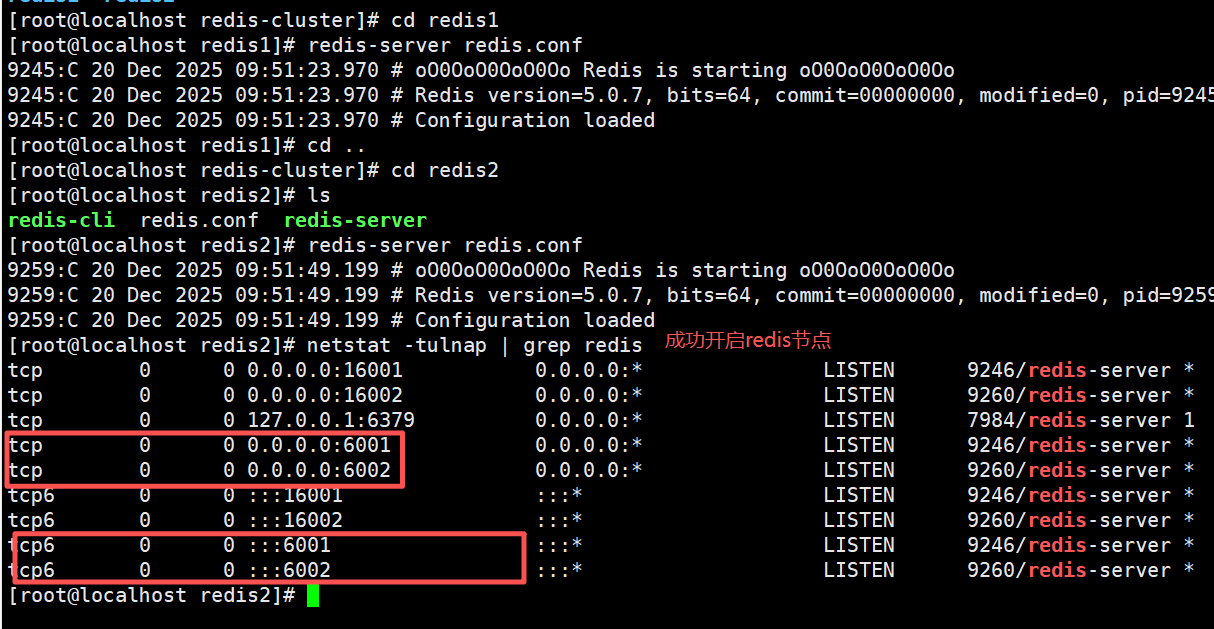This screenshot has width=1214, height=629.
Task: Select the 'Redis is starting' line for 9245
Action: coord(481,70)
